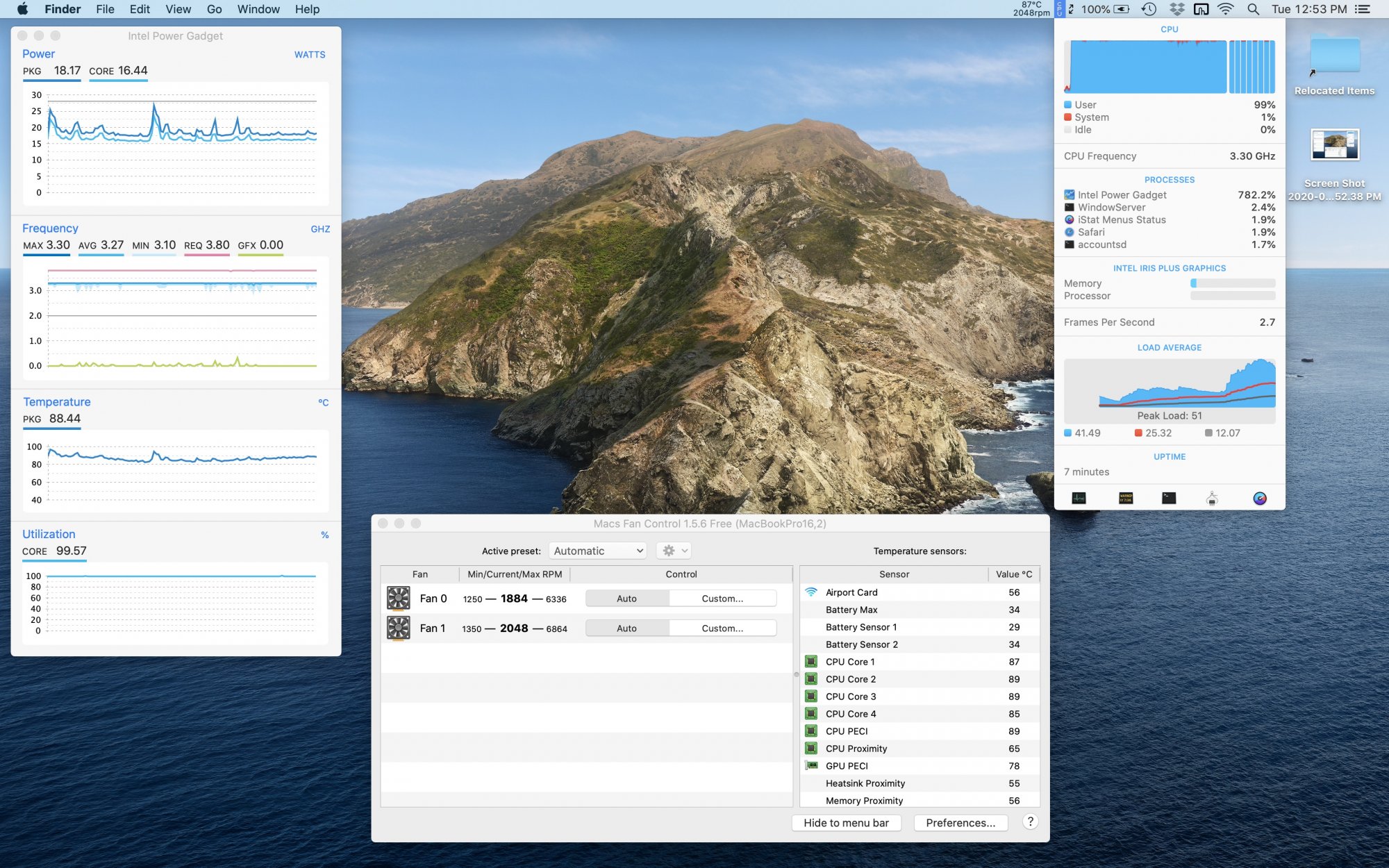Open the Active preset Automatic dropdown
The image size is (1389, 868).
tap(598, 551)
